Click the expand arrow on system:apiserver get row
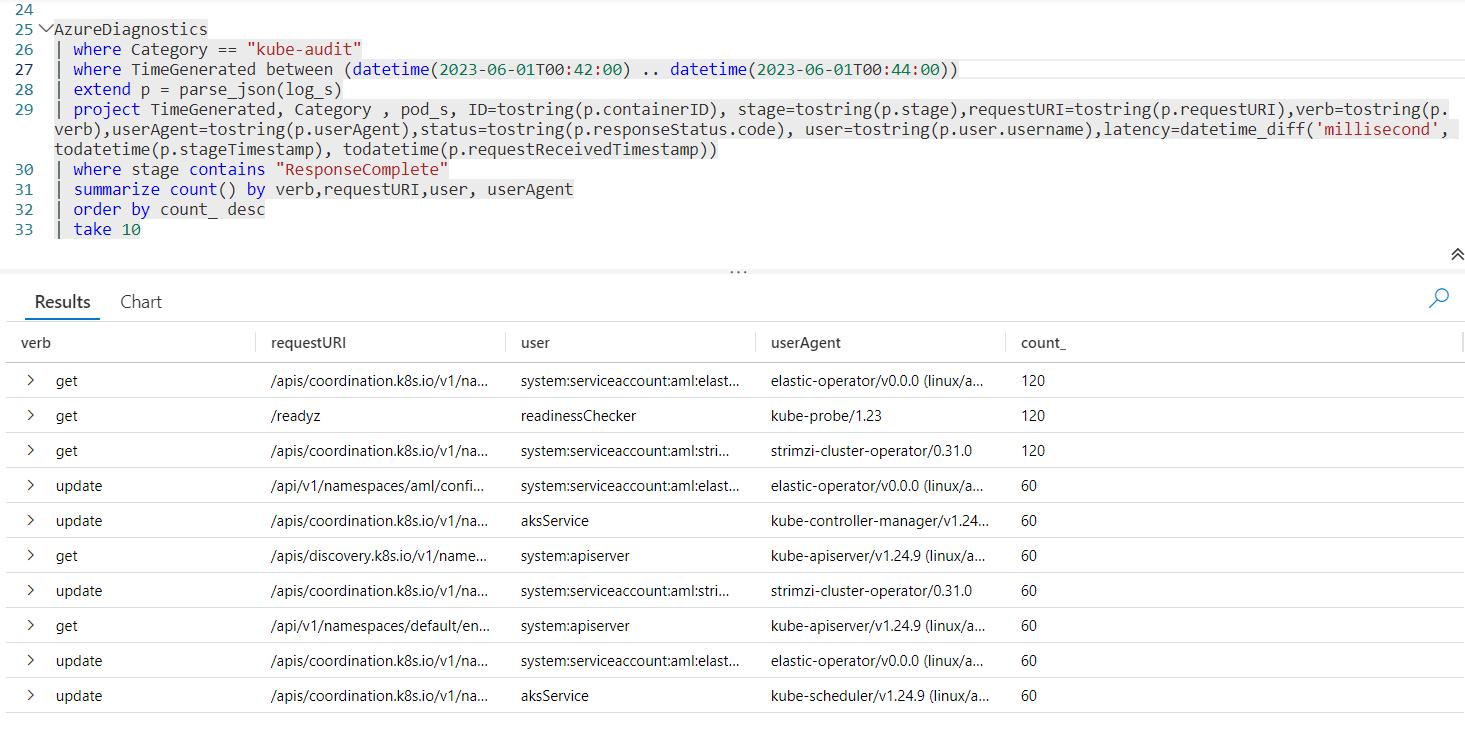 point(30,556)
